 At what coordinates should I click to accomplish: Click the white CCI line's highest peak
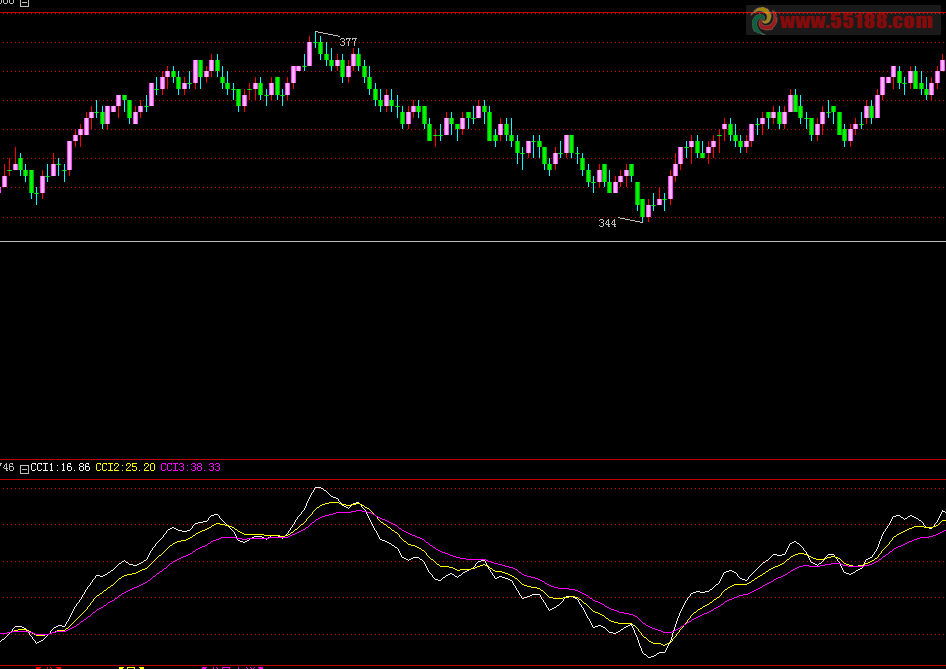point(318,488)
